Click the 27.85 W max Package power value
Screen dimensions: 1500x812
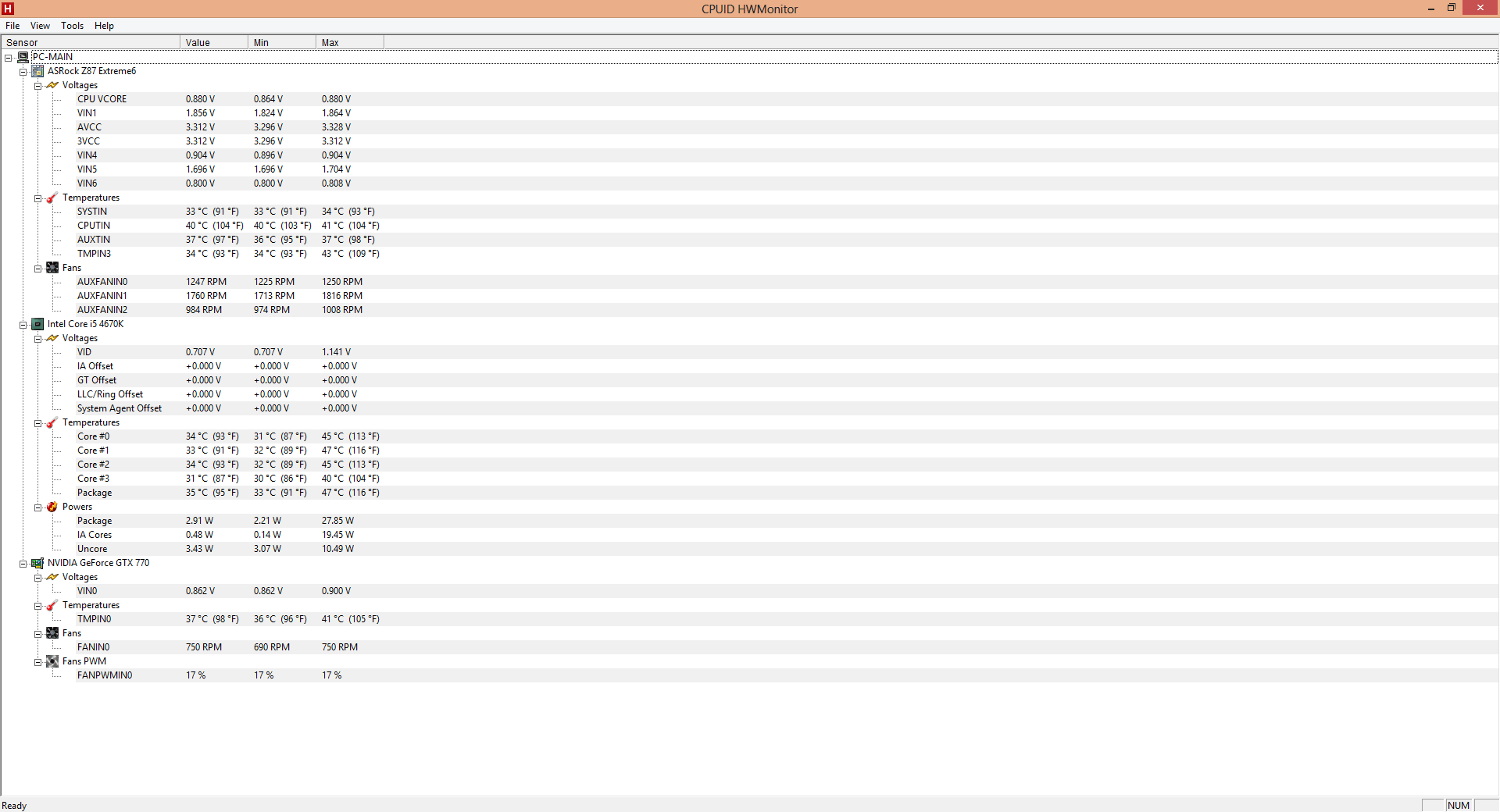(x=337, y=521)
